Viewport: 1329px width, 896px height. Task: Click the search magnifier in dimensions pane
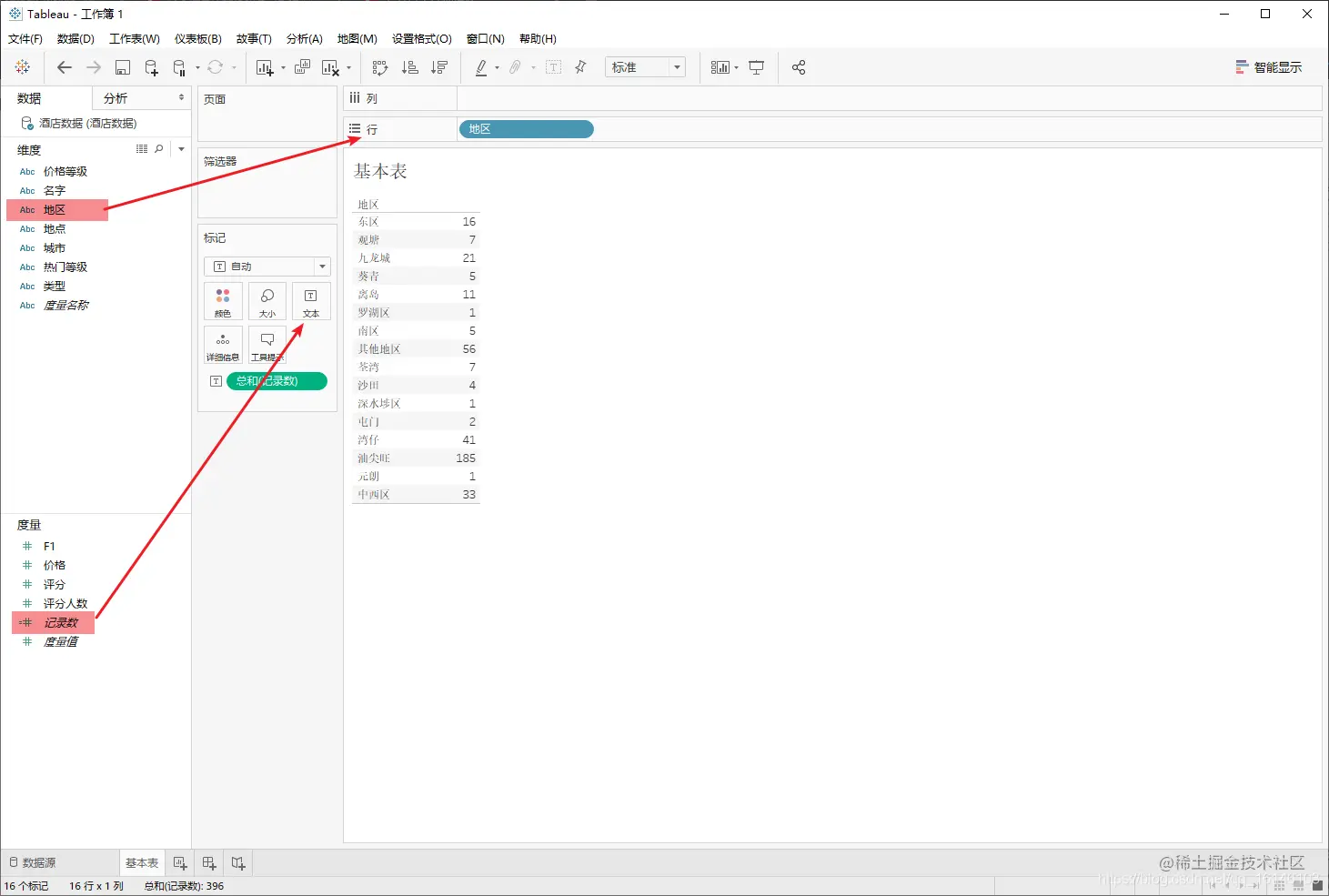[159, 148]
